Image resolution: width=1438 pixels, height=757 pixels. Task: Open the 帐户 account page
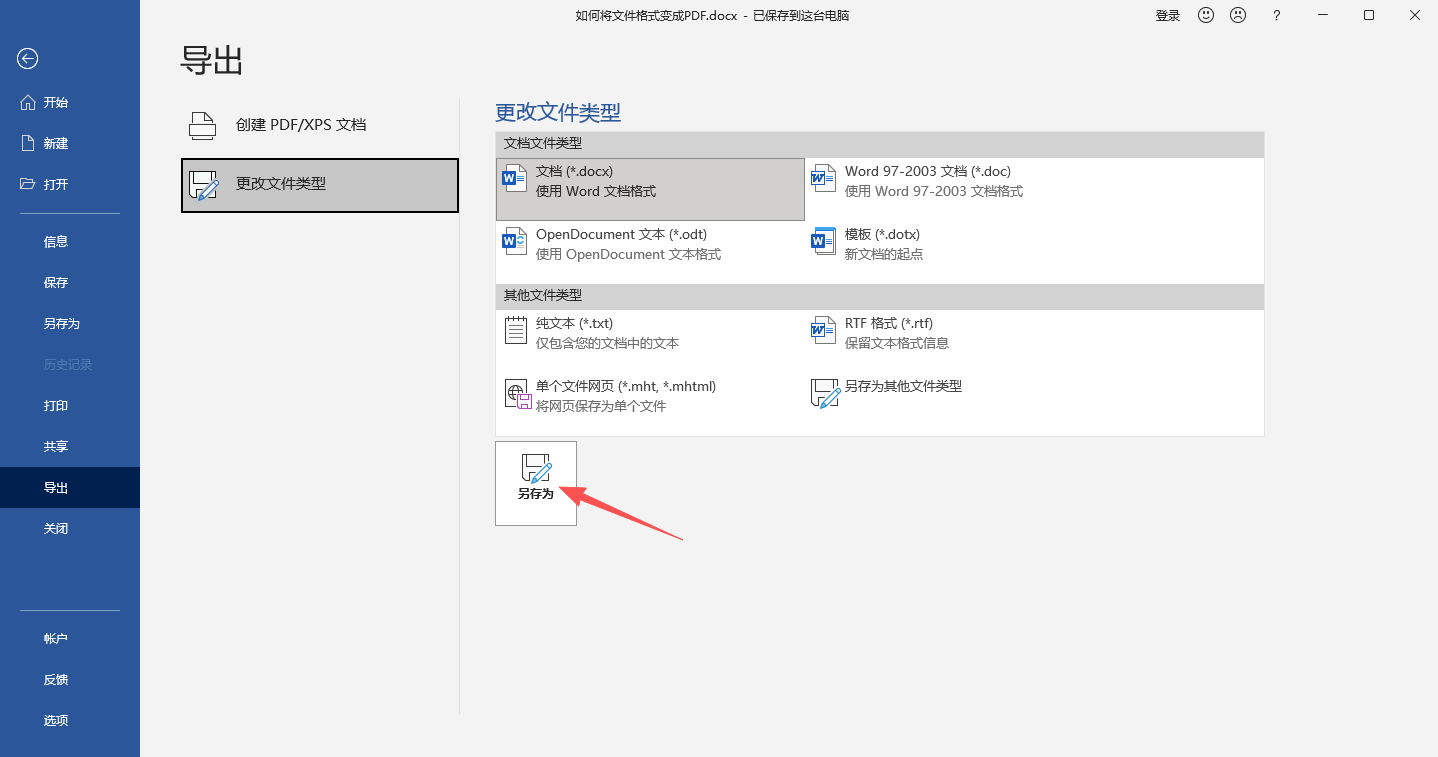(x=70, y=638)
